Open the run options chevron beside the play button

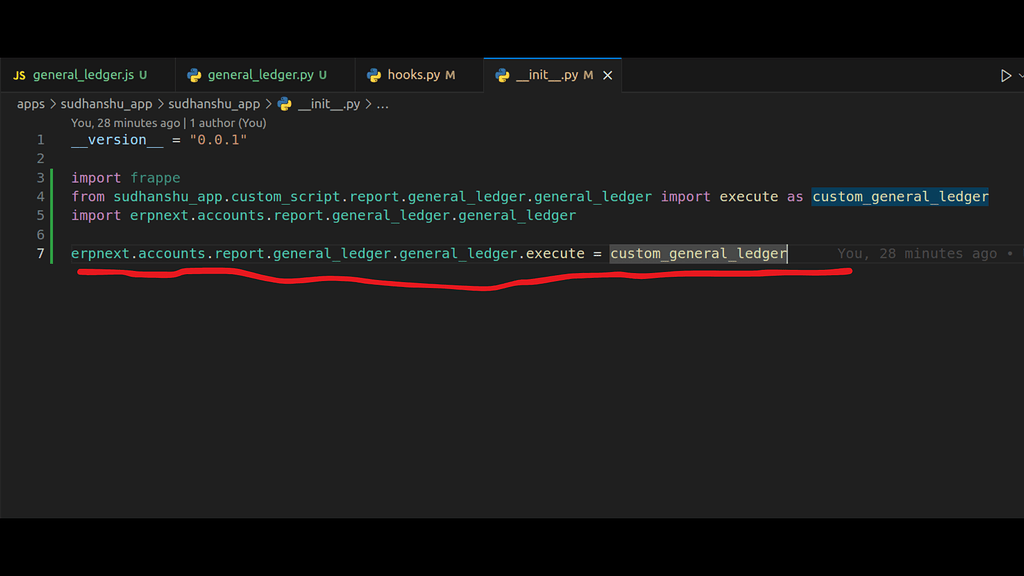click(x=1020, y=74)
